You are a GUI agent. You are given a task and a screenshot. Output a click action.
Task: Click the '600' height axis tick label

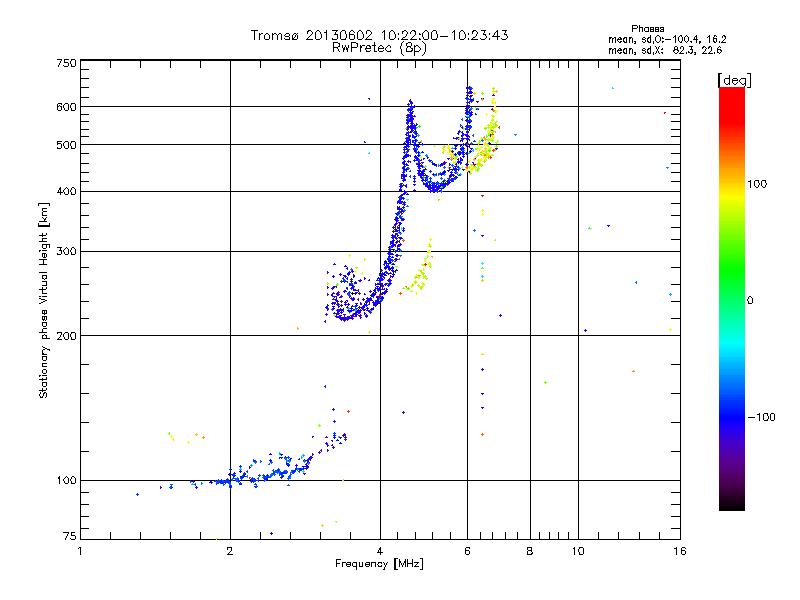(66, 107)
